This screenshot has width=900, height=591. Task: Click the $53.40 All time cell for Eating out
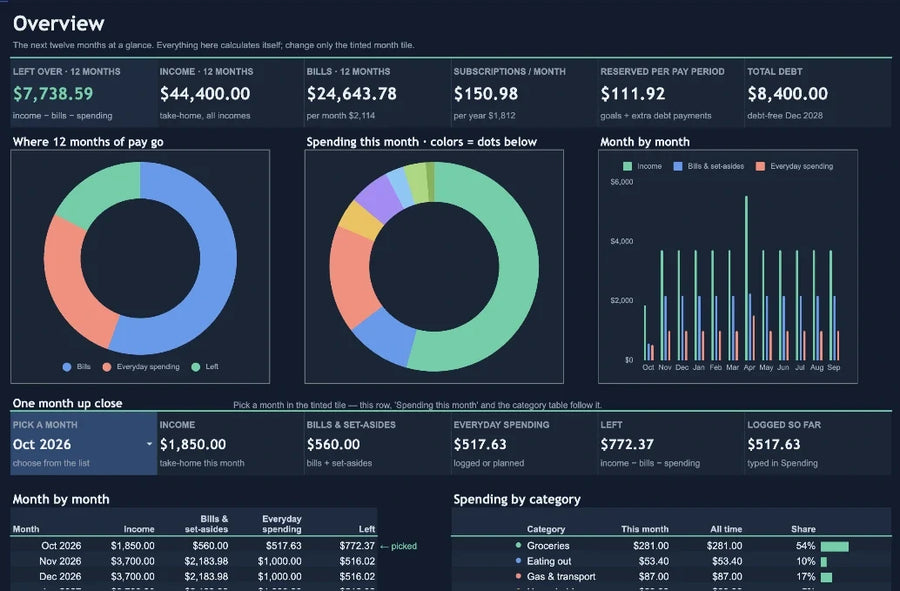(727, 561)
